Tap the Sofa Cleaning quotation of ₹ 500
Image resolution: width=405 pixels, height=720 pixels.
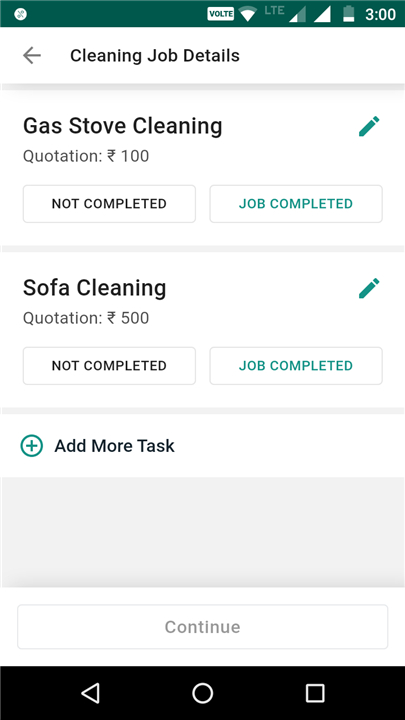click(x=86, y=318)
